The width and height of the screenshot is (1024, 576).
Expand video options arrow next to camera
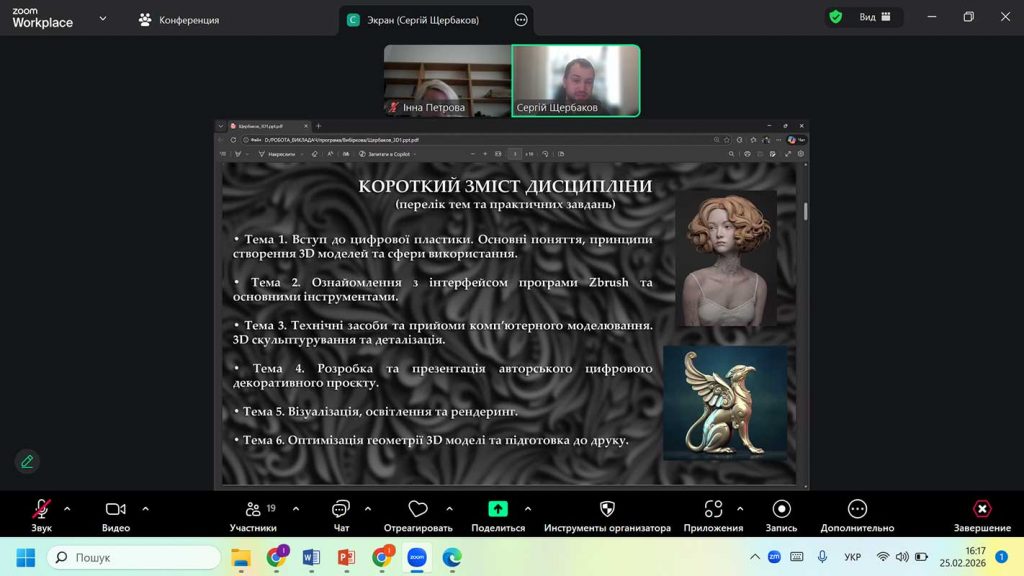[145, 508]
